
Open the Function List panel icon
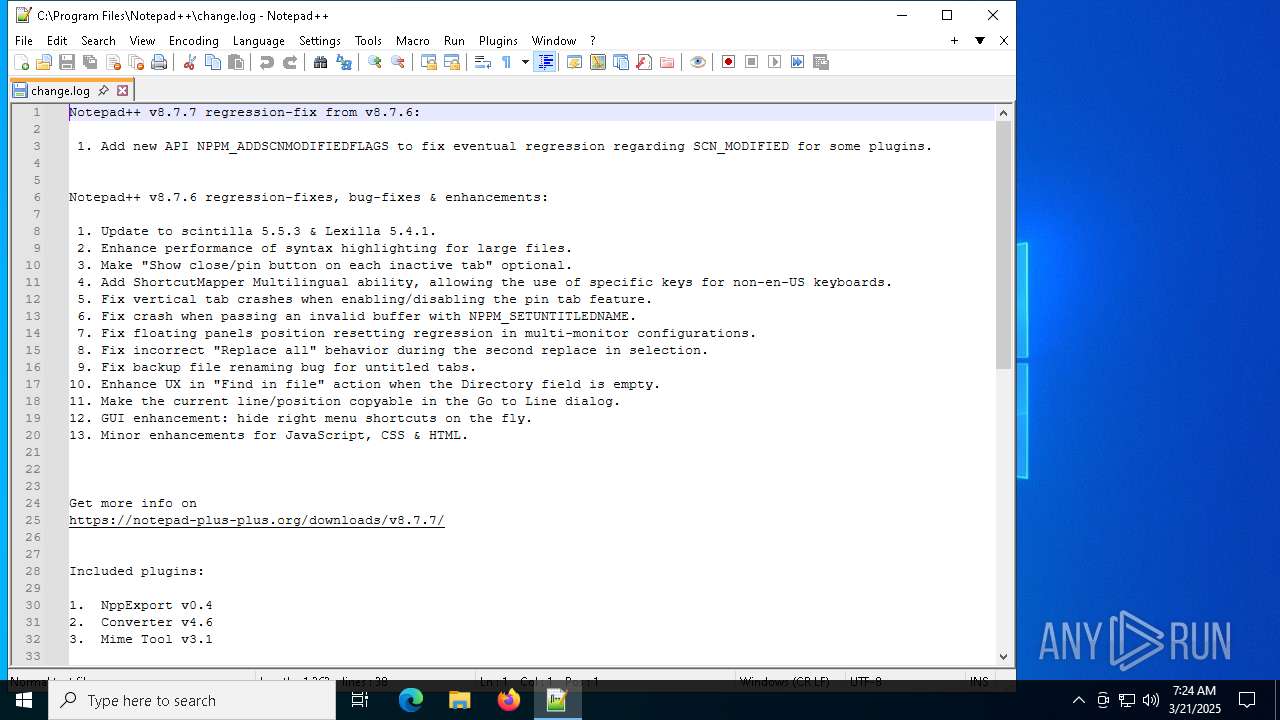pyautogui.click(x=644, y=62)
